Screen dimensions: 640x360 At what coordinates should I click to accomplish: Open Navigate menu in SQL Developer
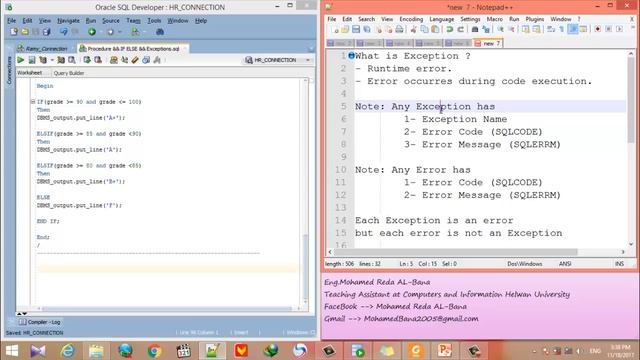click(68, 20)
